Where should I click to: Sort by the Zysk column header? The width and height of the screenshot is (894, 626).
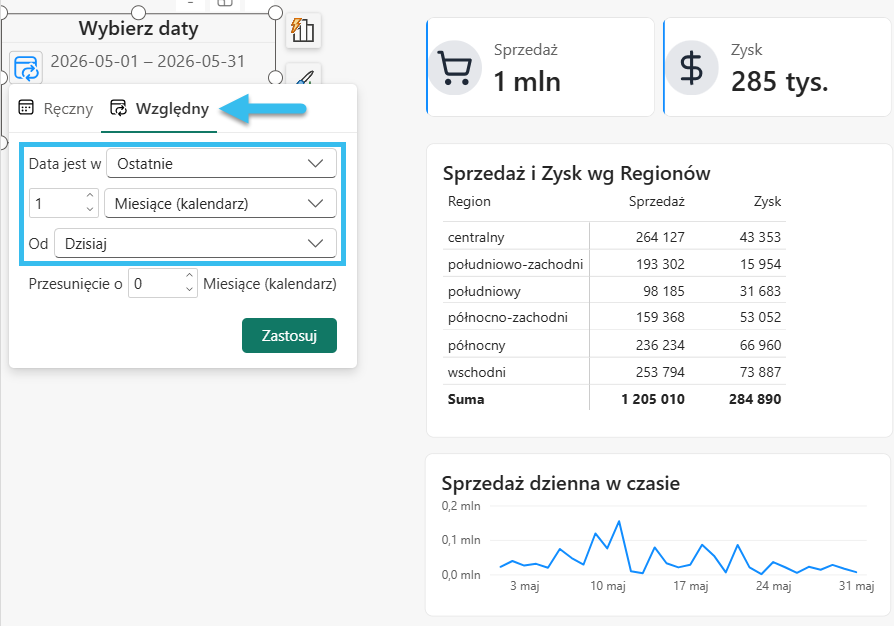767,201
